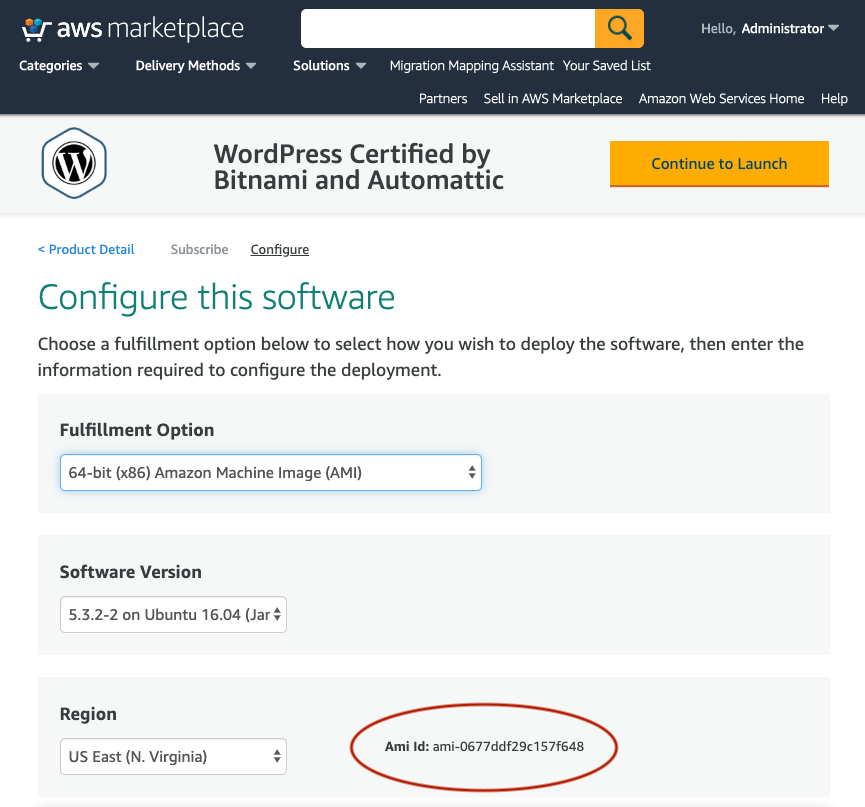
Task: Go to the Partners page
Action: click(442, 99)
